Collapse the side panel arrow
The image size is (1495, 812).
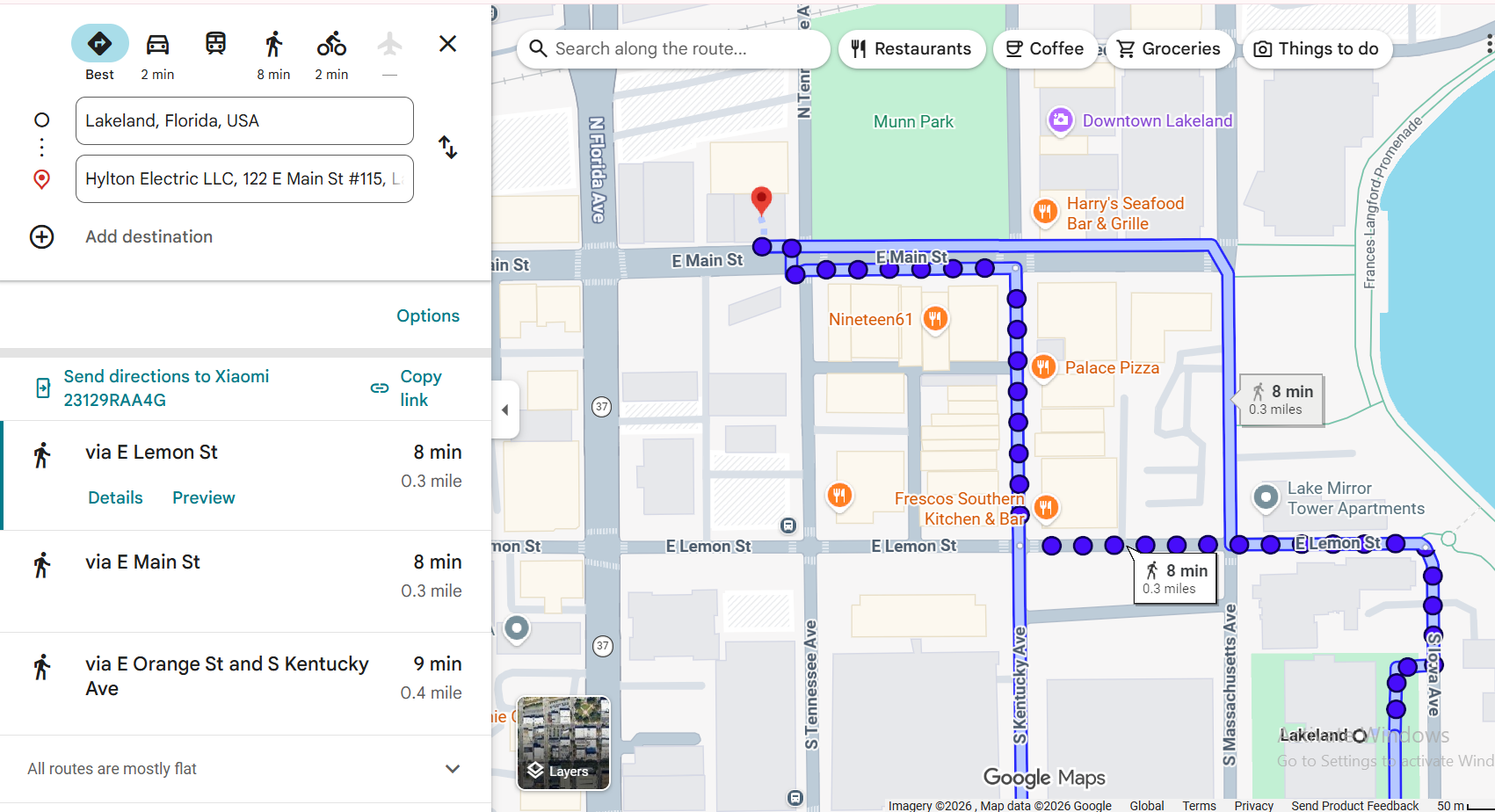(504, 410)
